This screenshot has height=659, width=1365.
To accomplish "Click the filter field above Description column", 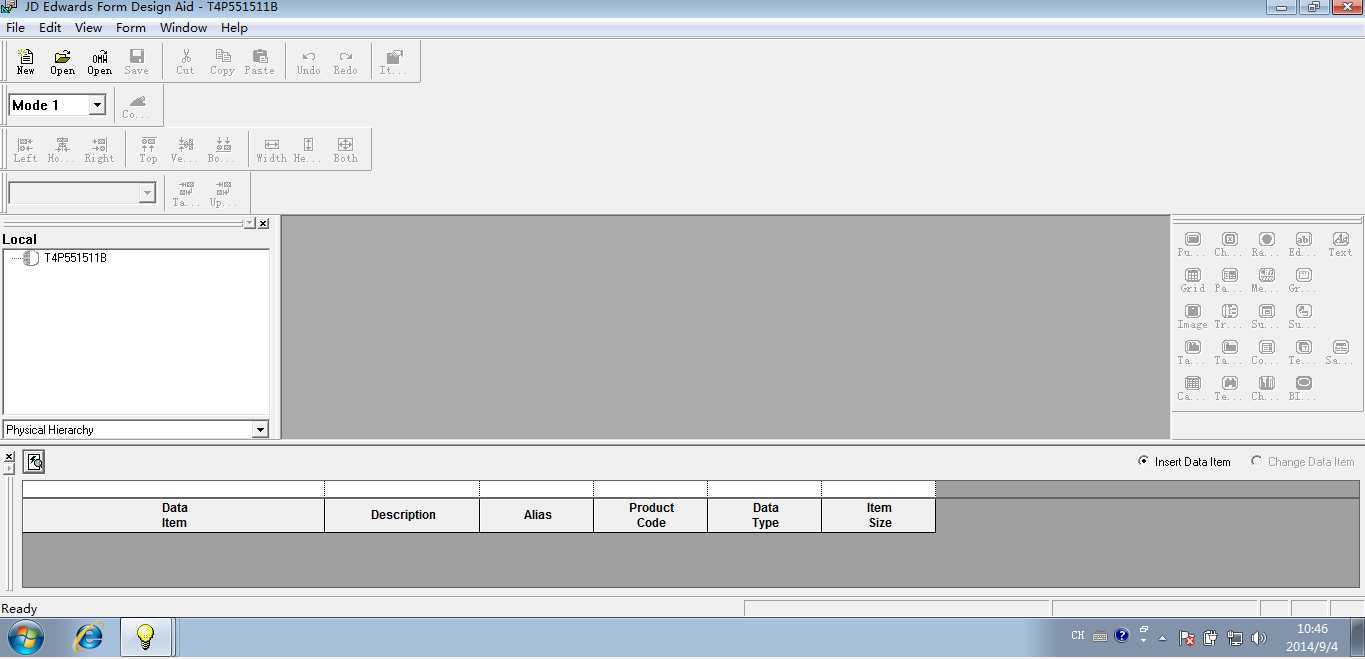I will pyautogui.click(x=402, y=489).
